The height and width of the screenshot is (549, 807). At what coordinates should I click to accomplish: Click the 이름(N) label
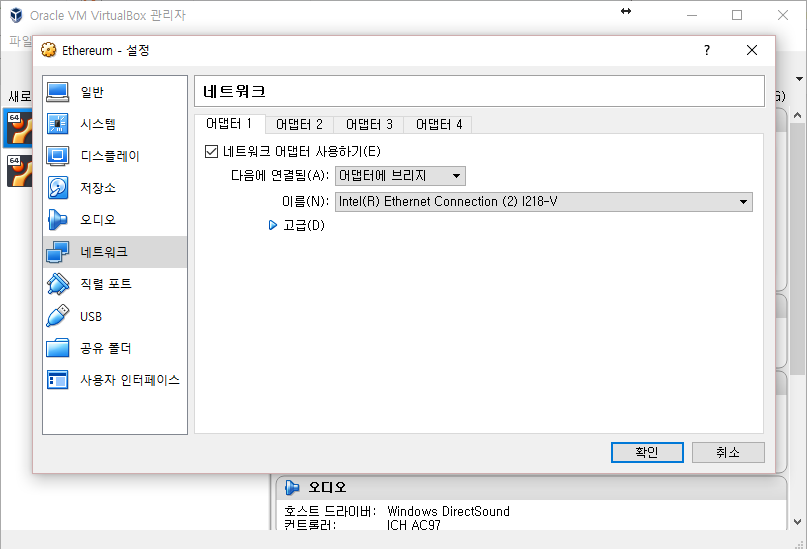(305, 201)
